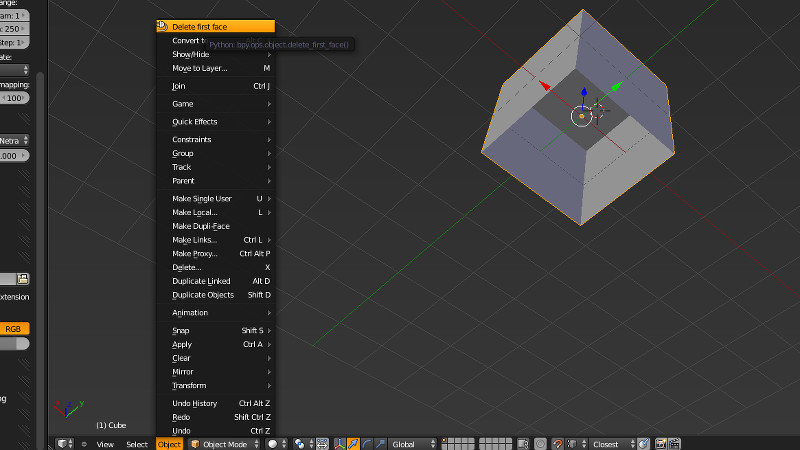This screenshot has height=450, width=800.
Task: Click the blue Z axis manipulator arrow
Action: tap(584, 92)
